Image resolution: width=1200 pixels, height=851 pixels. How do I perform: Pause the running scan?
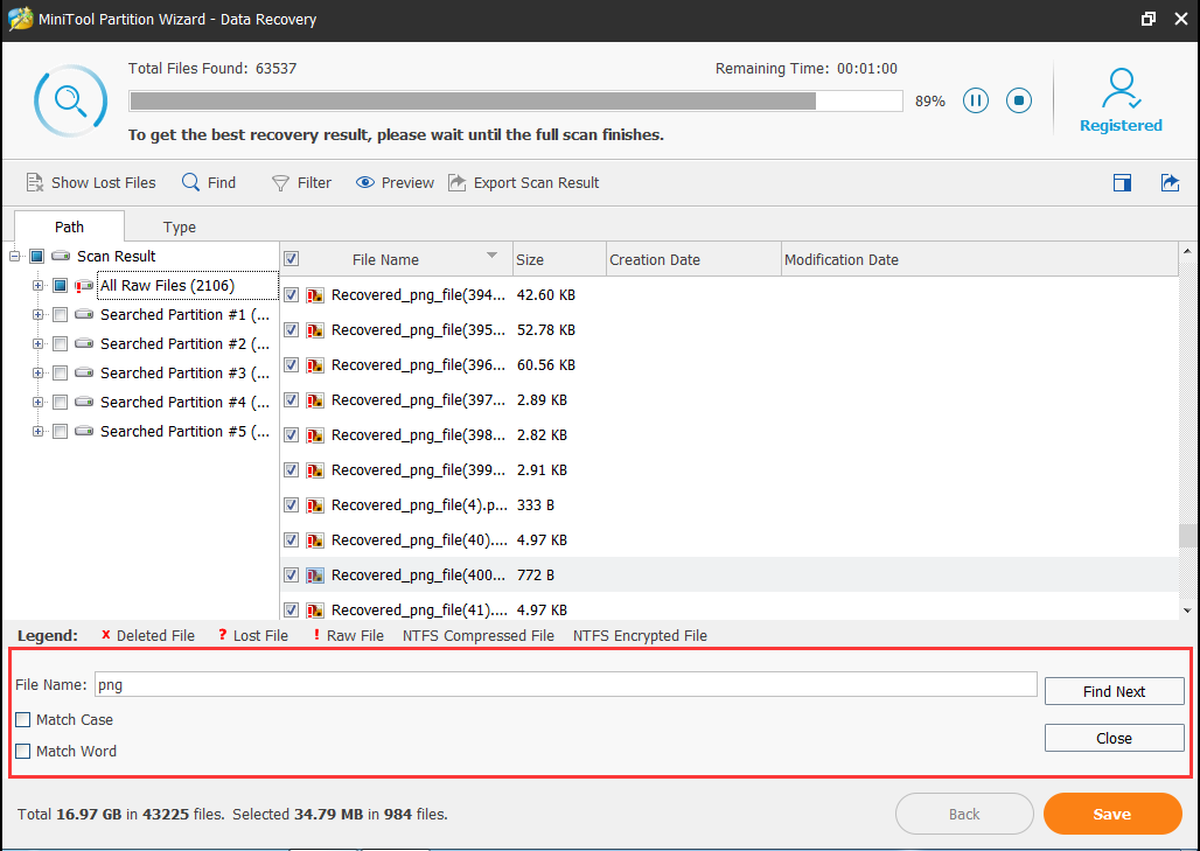point(976,100)
